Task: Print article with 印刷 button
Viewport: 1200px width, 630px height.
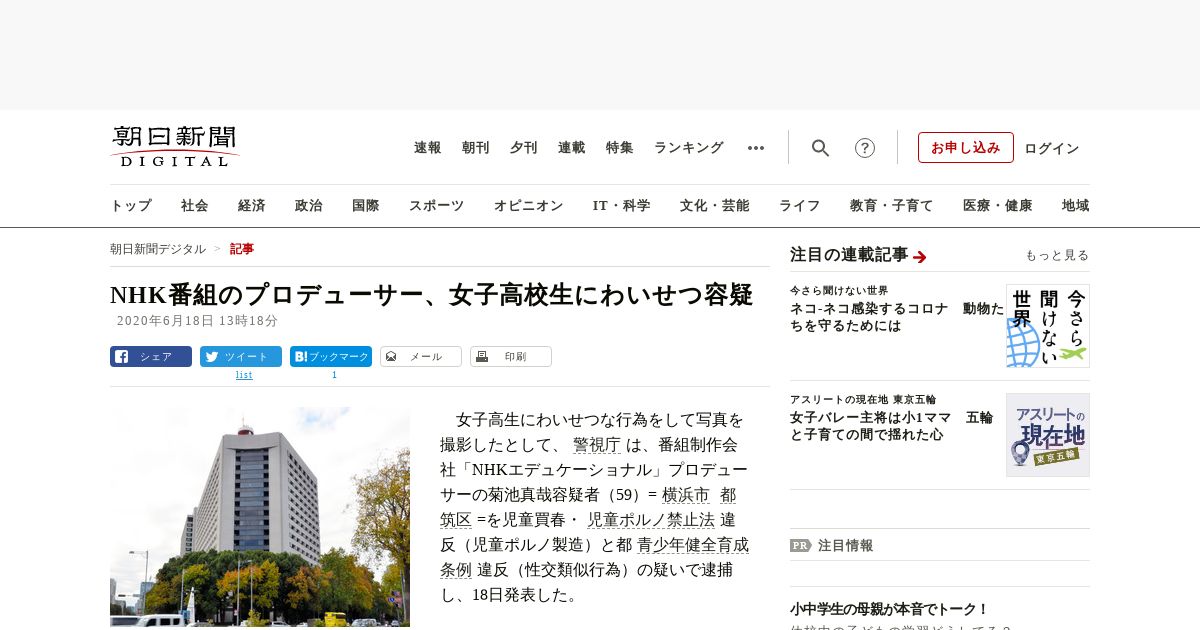Action: [x=511, y=357]
